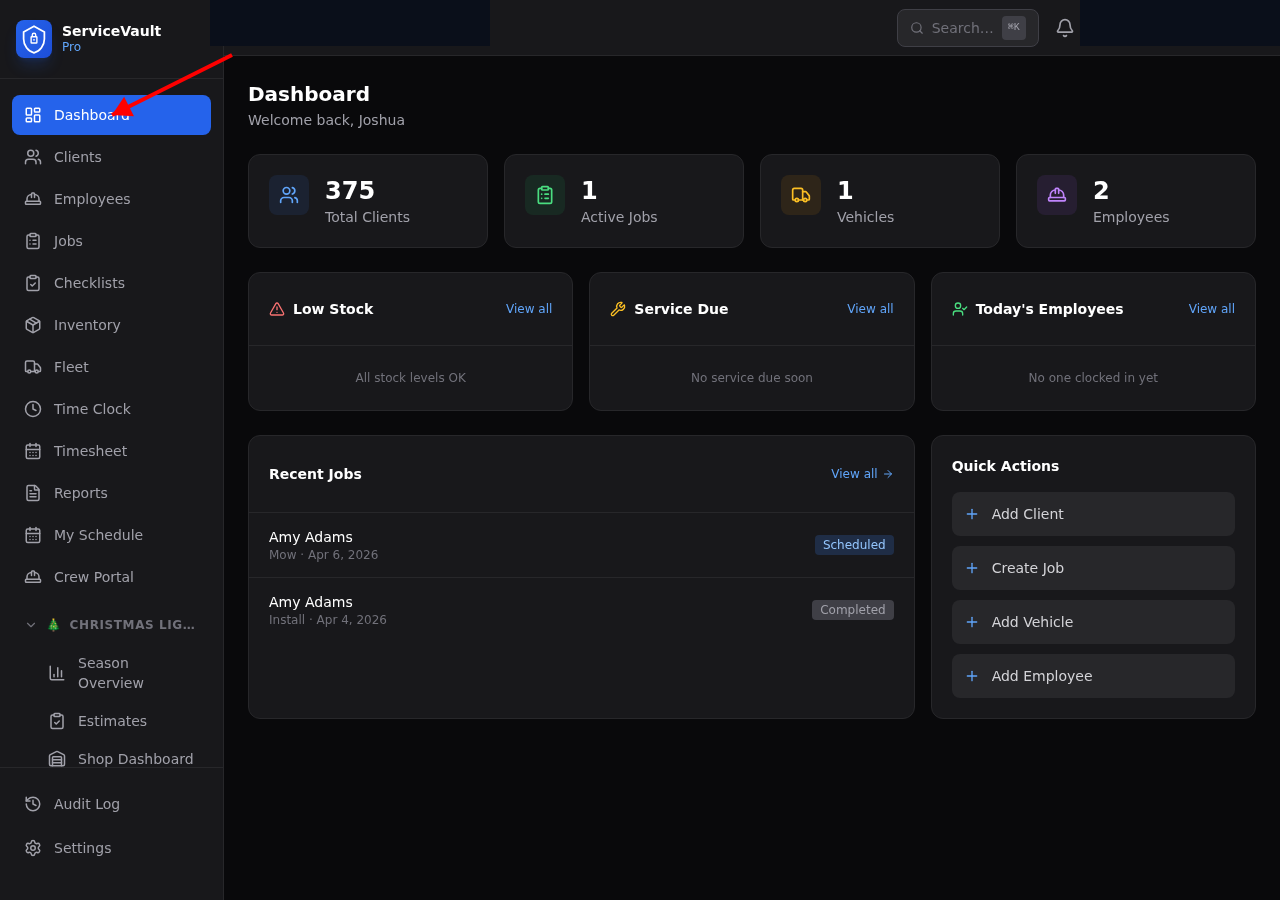Open the Crew Portal section
1280x900 pixels.
coord(93,577)
